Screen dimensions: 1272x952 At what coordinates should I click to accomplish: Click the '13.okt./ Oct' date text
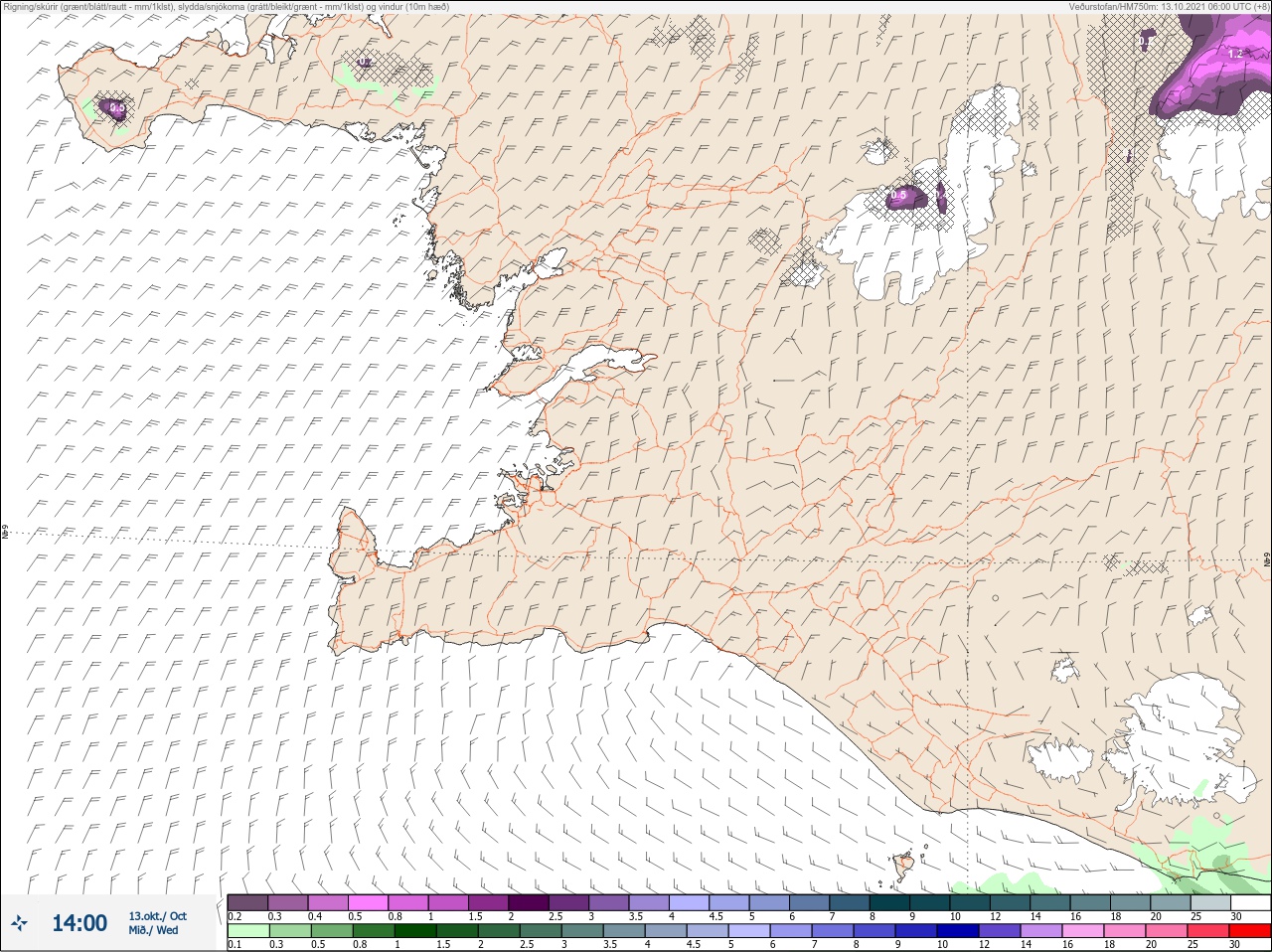[157, 916]
